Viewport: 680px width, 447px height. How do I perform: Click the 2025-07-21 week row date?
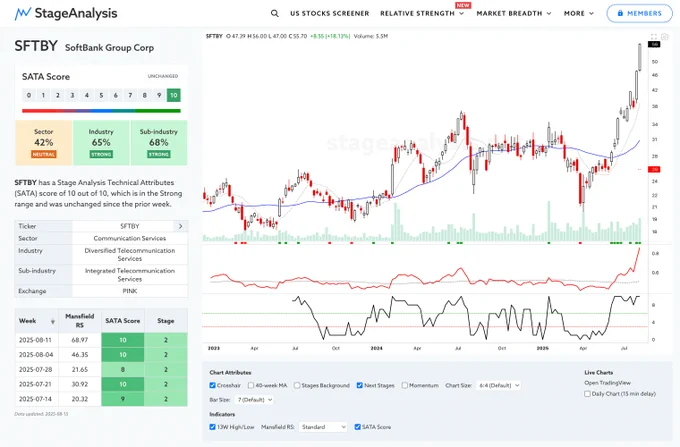(x=36, y=384)
